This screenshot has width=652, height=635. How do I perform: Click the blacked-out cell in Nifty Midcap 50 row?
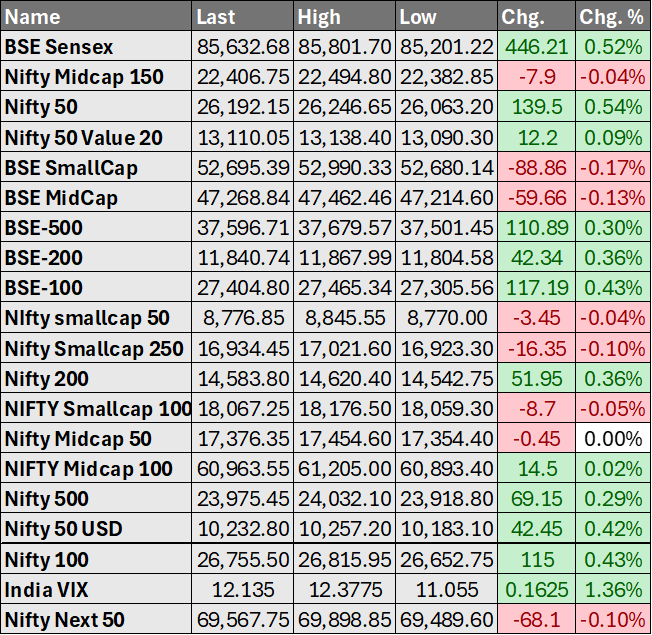click(612, 439)
